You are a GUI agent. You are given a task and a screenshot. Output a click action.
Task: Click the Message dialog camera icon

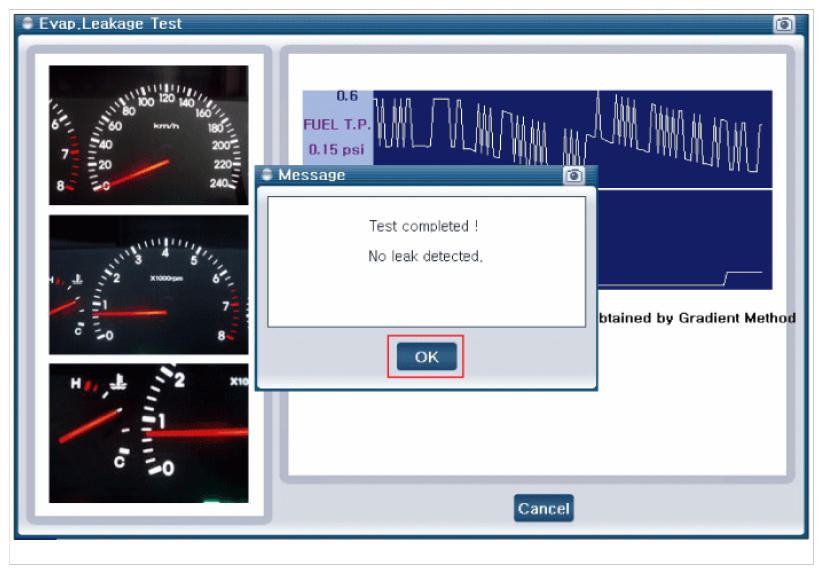click(x=574, y=175)
